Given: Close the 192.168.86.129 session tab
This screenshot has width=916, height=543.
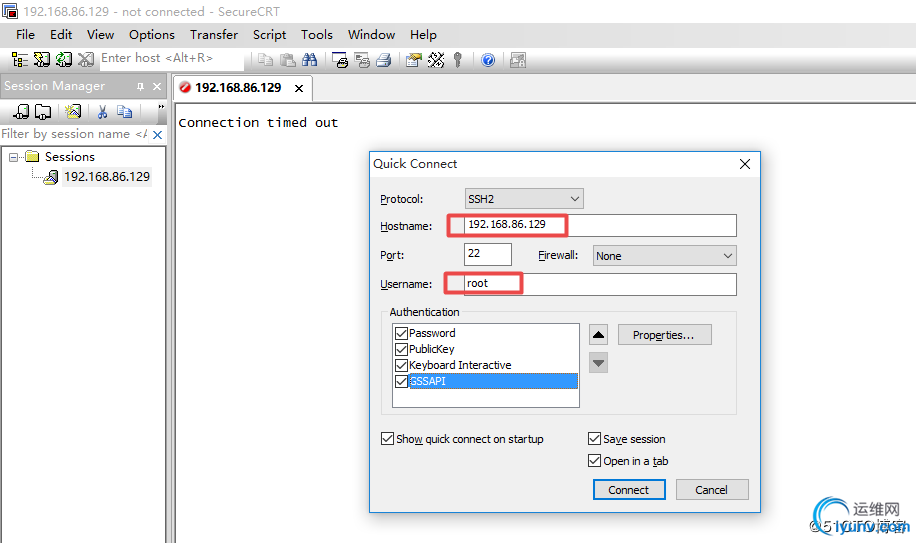Looking at the screenshot, I should [299, 88].
